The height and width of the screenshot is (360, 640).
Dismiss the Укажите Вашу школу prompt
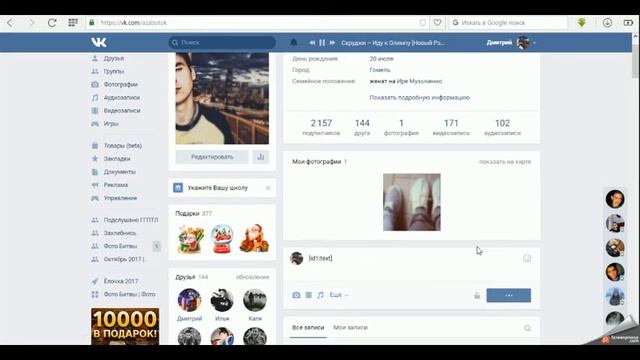268,188
